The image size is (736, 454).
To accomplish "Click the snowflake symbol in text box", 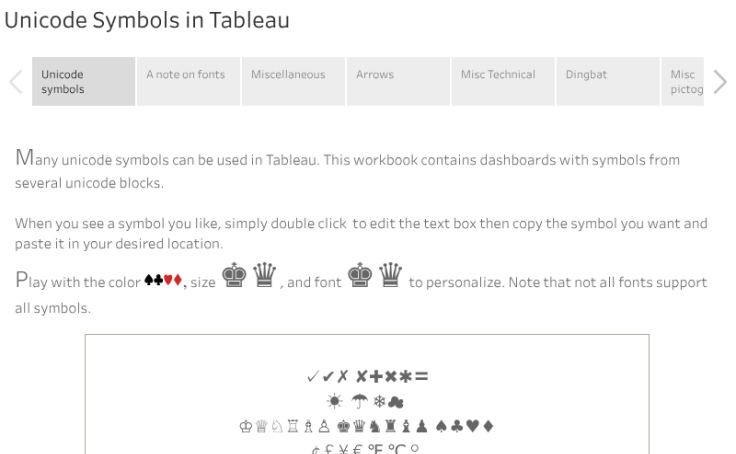I will [x=379, y=401].
